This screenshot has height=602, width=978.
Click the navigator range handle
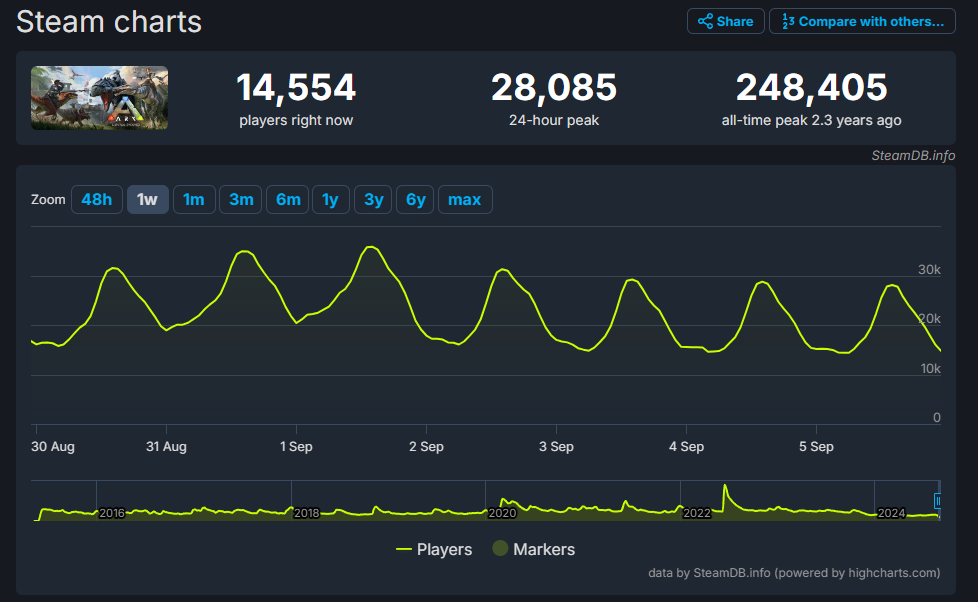tap(937, 500)
